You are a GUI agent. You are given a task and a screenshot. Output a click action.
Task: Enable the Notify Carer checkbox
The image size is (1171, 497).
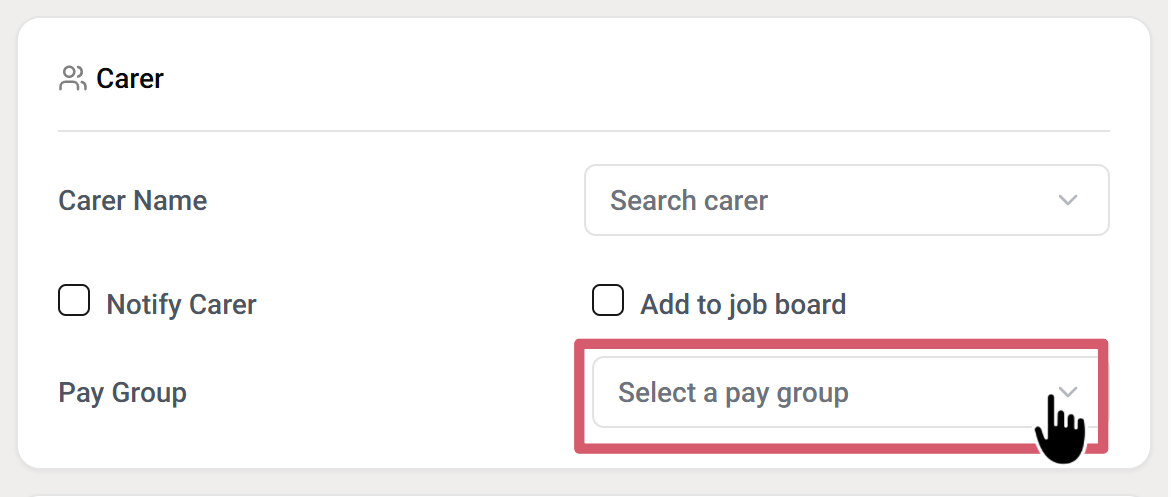[x=74, y=301]
